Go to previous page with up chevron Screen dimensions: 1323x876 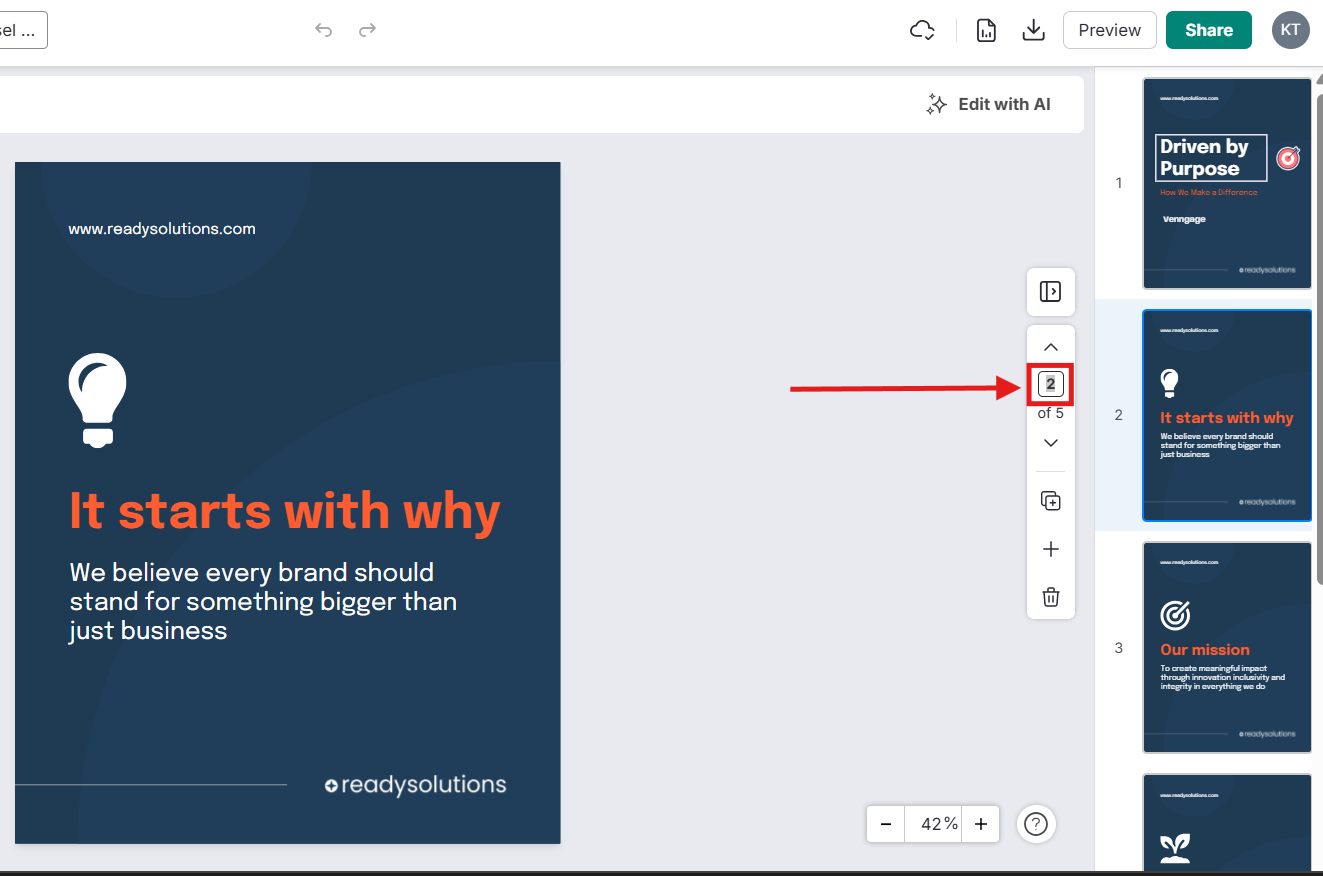click(1050, 347)
